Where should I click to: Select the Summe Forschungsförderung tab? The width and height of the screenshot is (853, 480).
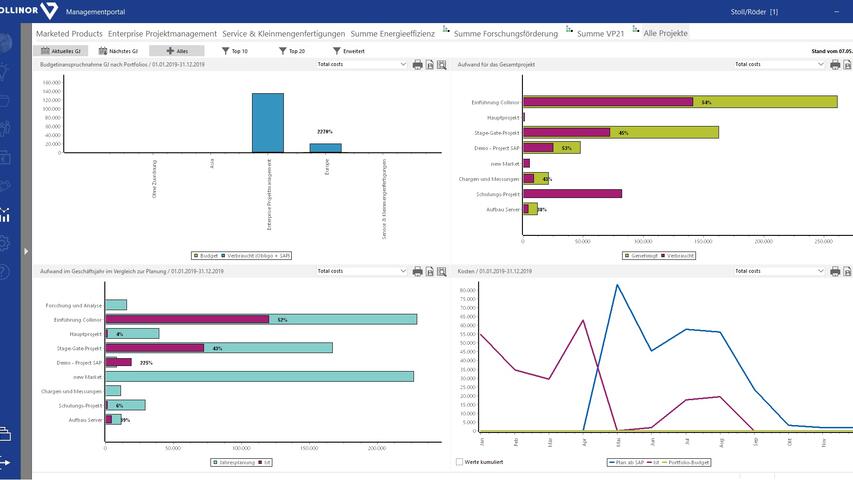click(505, 33)
